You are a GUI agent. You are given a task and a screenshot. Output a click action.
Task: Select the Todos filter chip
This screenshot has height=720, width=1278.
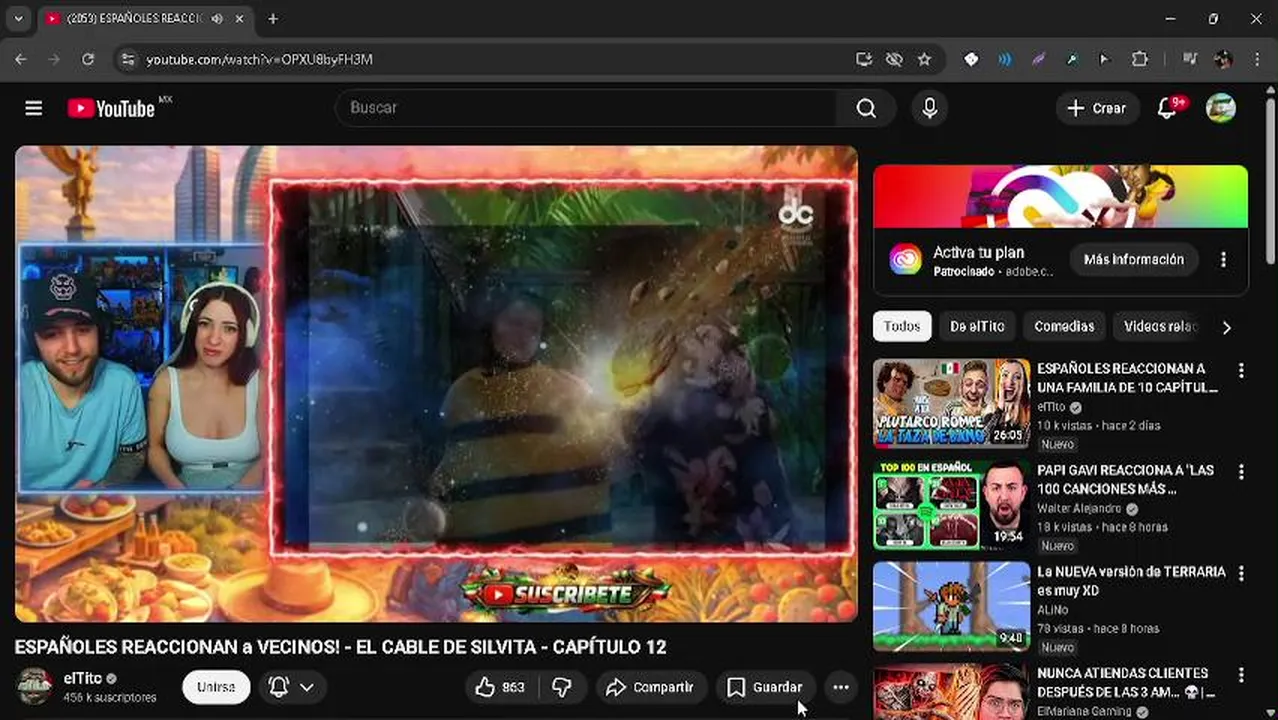click(902, 326)
